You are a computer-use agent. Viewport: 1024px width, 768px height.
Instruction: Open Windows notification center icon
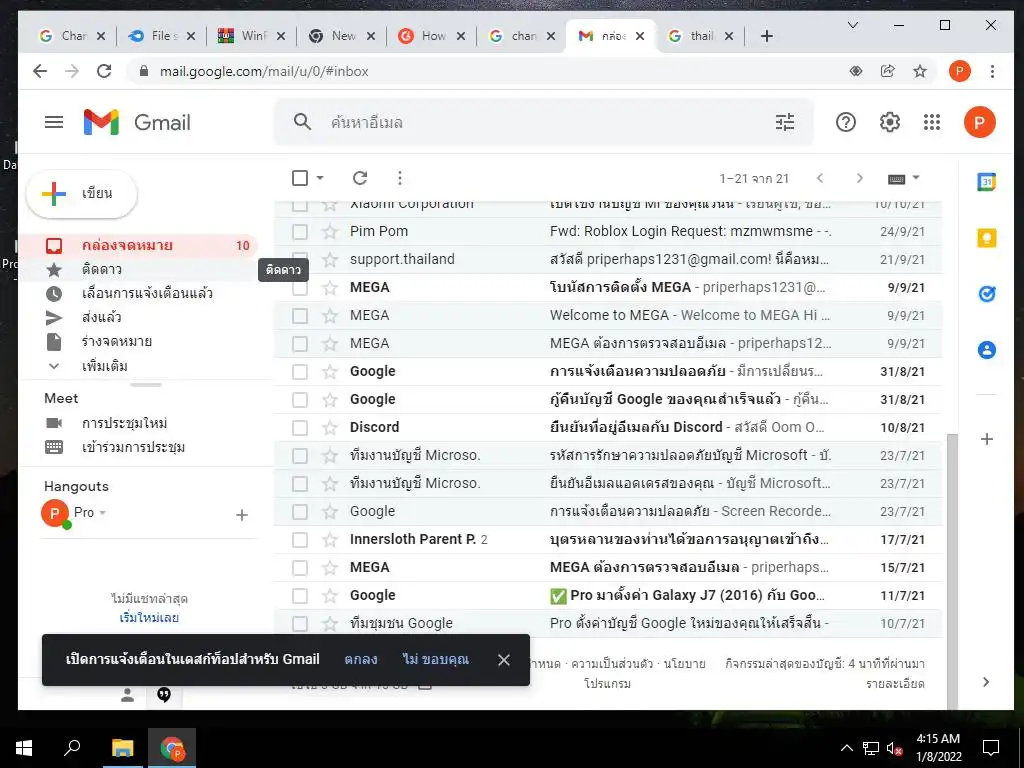click(x=991, y=748)
